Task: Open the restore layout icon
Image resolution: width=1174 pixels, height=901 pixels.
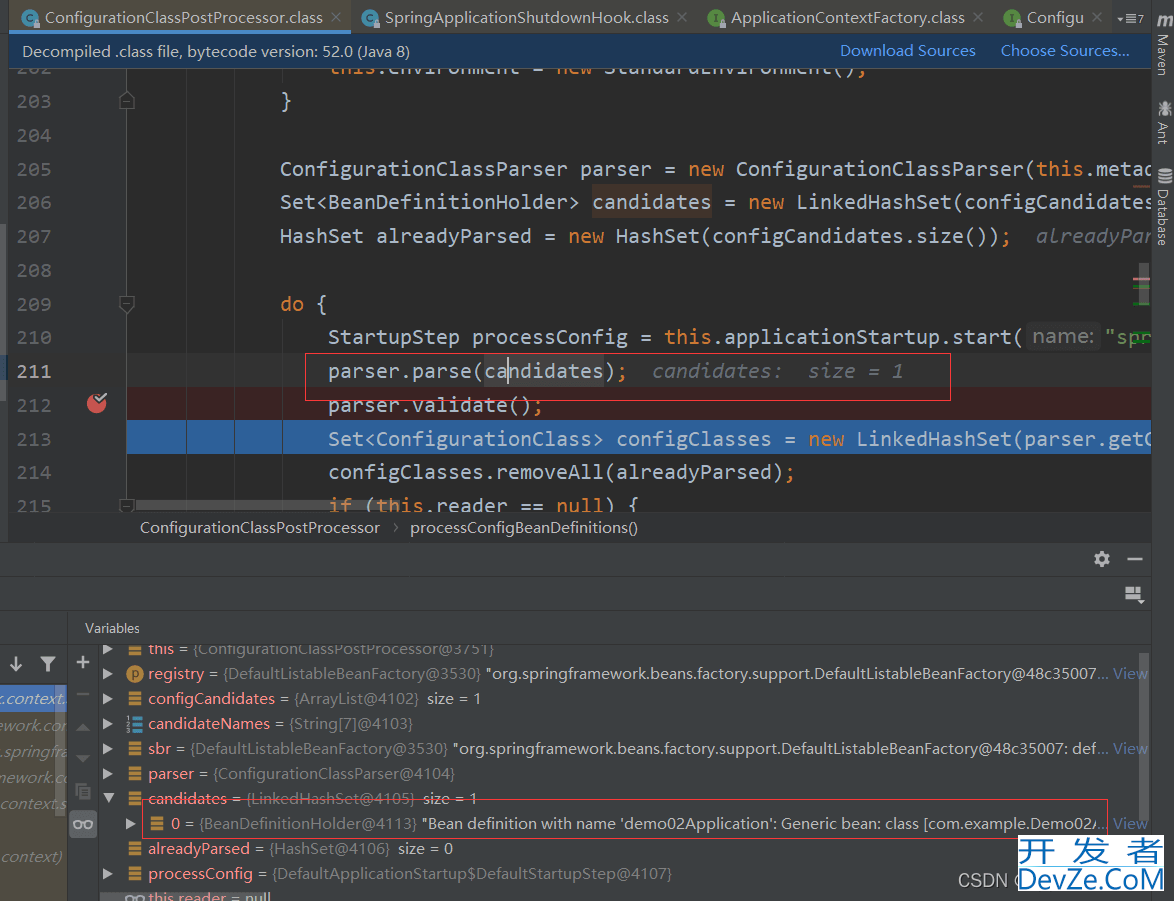Action: pyautogui.click(x=1134, y=595)
